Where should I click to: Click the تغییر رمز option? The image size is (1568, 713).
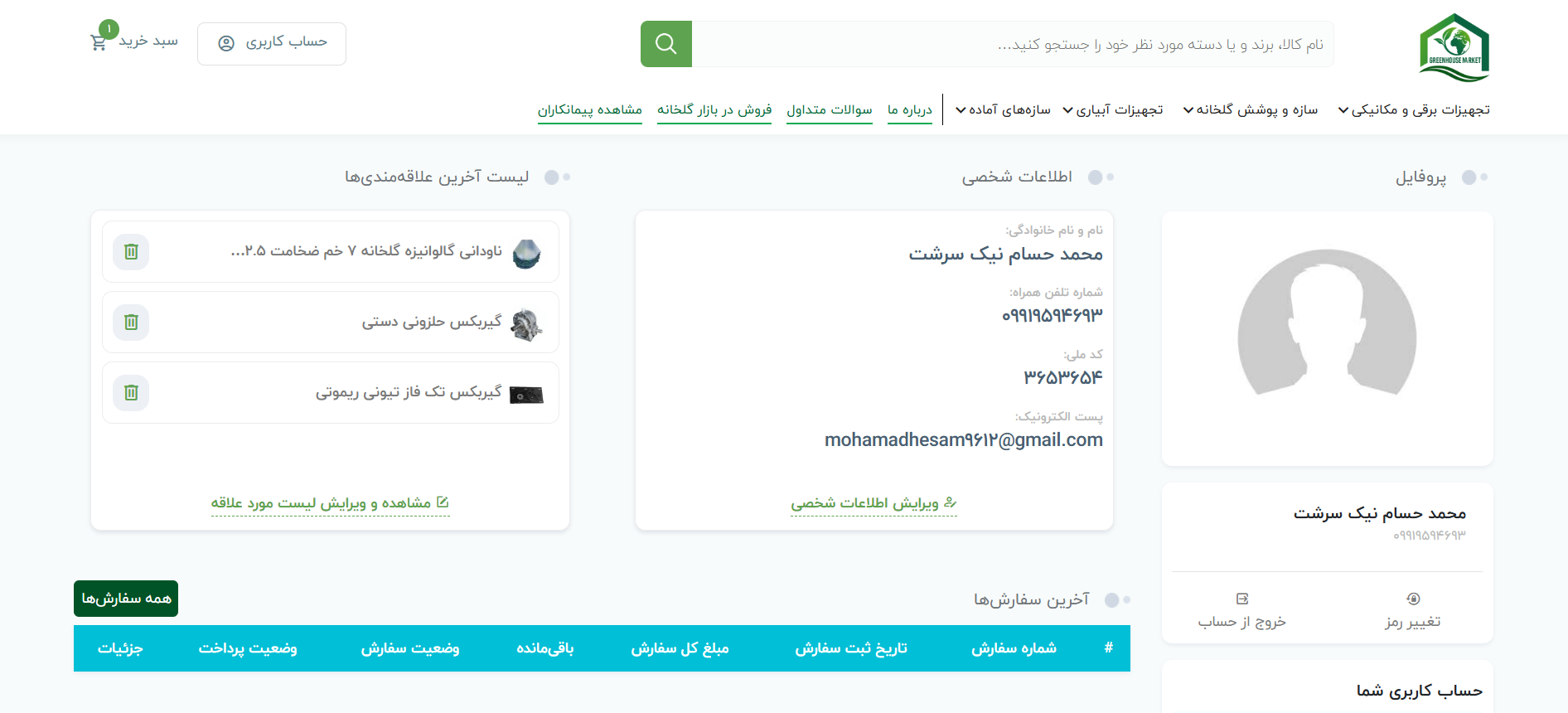point(1413,612)
